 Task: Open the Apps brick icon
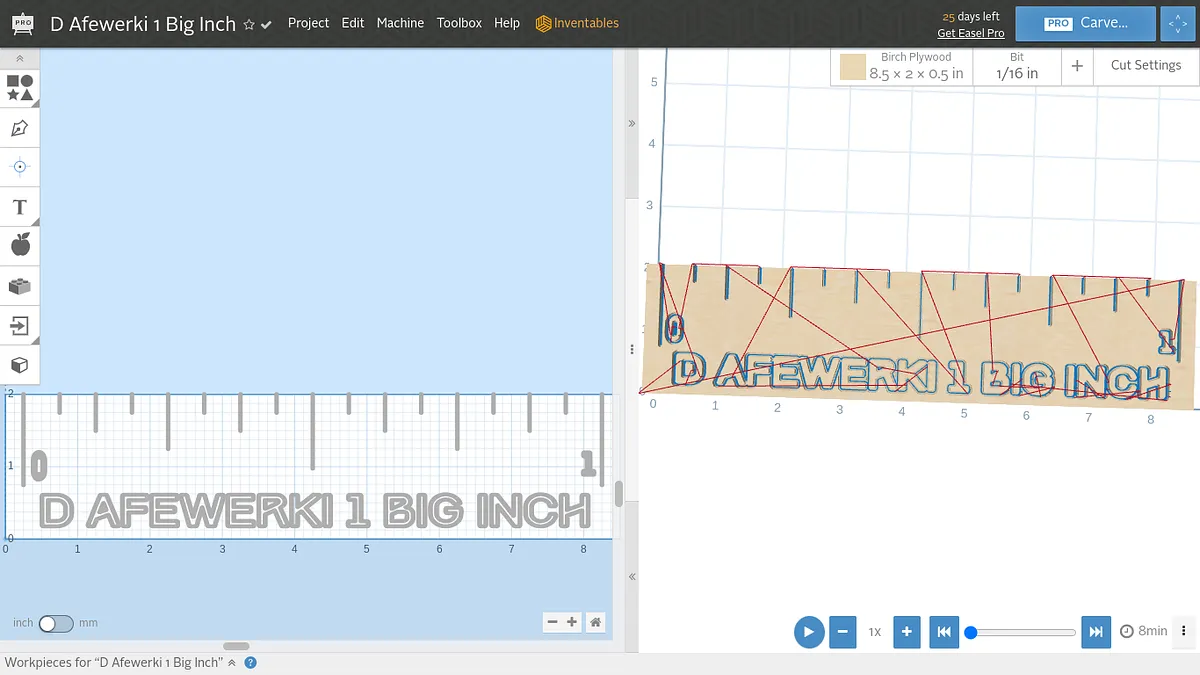pos(19,286)
